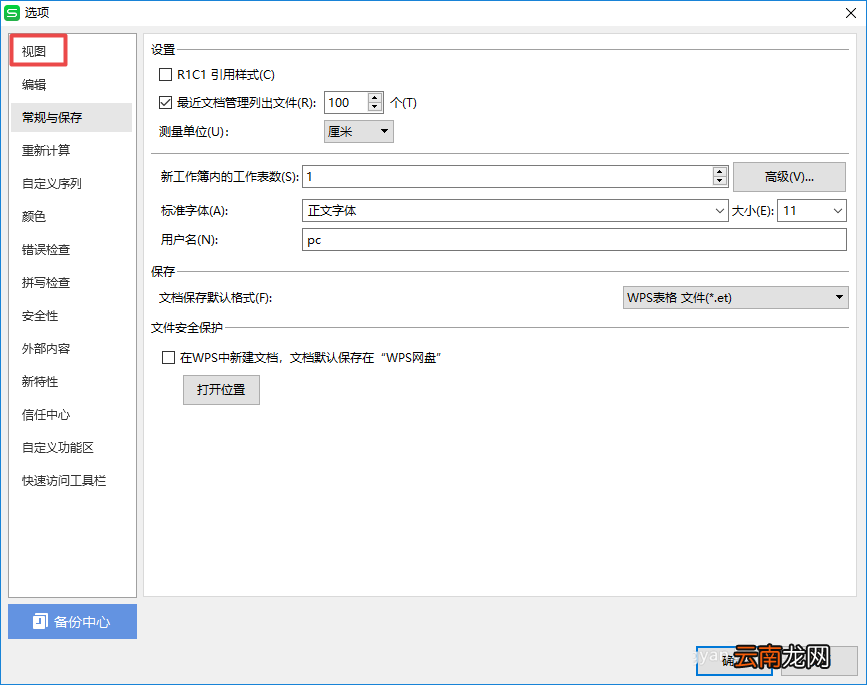Open 信任中心 settings
This screenshot has height=685, width=867.
tap(46, 415)
